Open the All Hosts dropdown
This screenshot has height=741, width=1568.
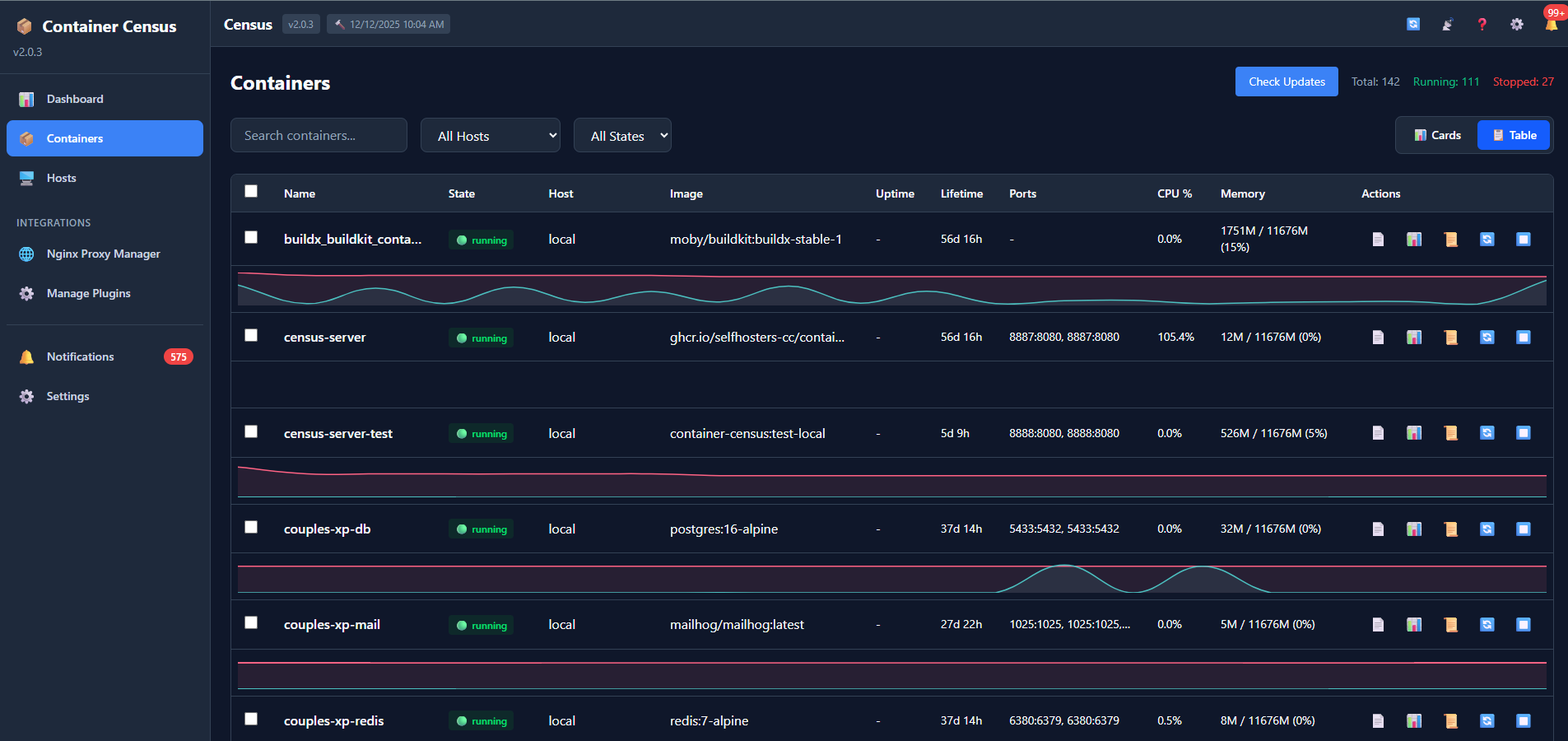coord(491,135)
